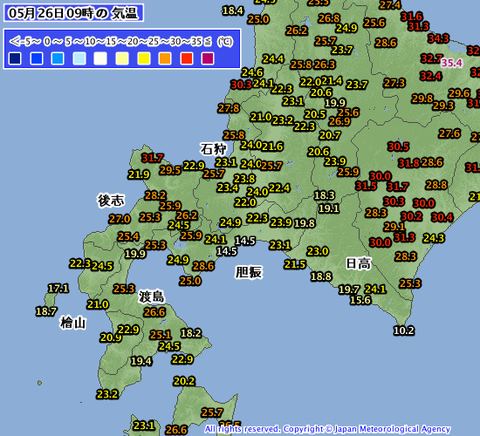This screenshot has width=480, height=436.
Task: Click the 32.7 temperature value
Action: 432,59
